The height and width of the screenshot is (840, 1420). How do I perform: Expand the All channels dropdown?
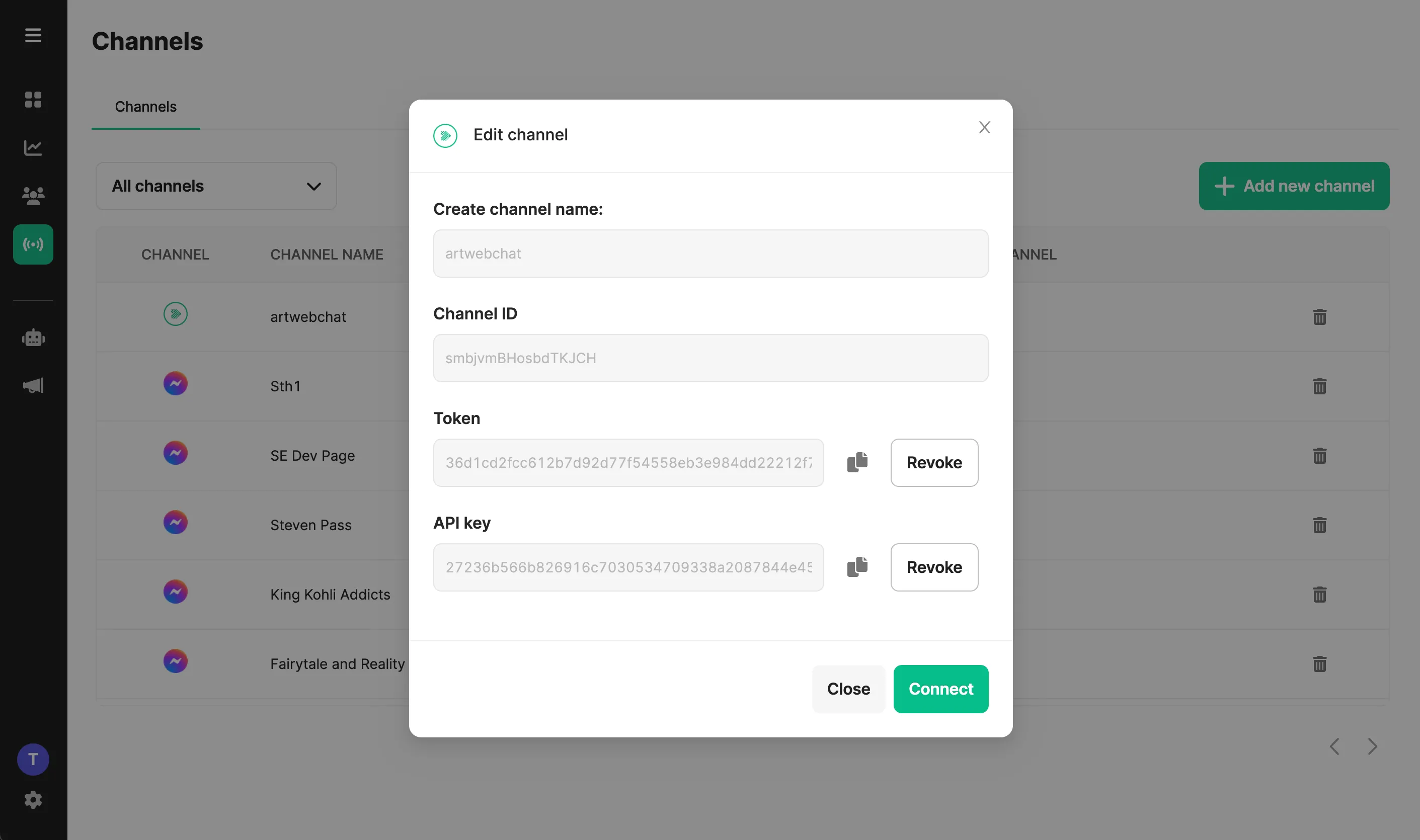pos(216,186)
